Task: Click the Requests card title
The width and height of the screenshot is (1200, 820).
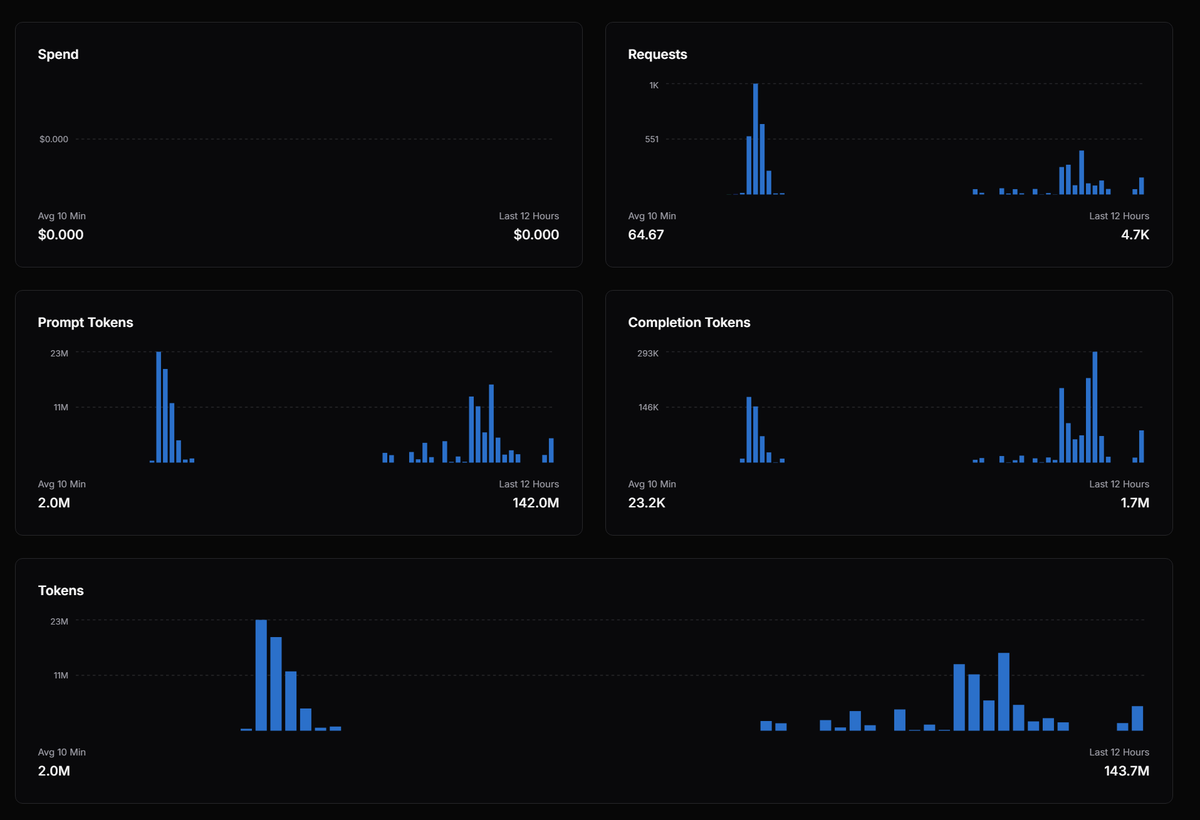Action: click(657, 54)
